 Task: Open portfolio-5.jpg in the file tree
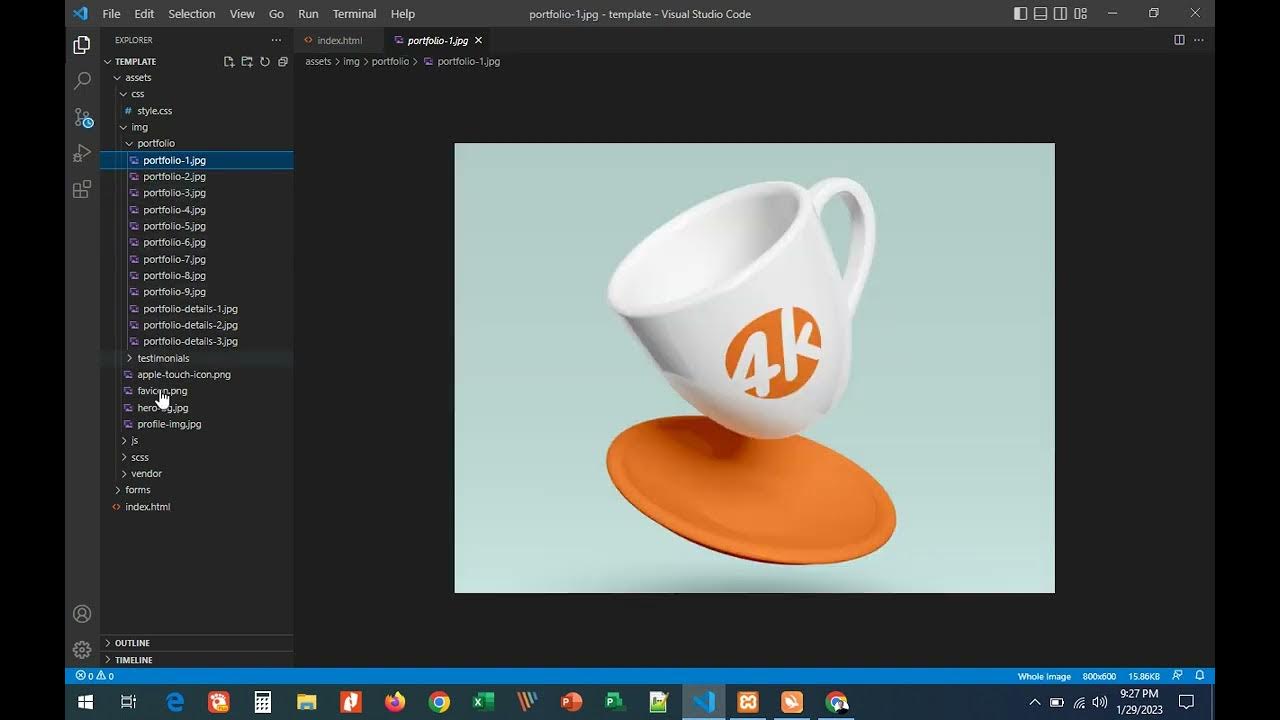[174, 226]
